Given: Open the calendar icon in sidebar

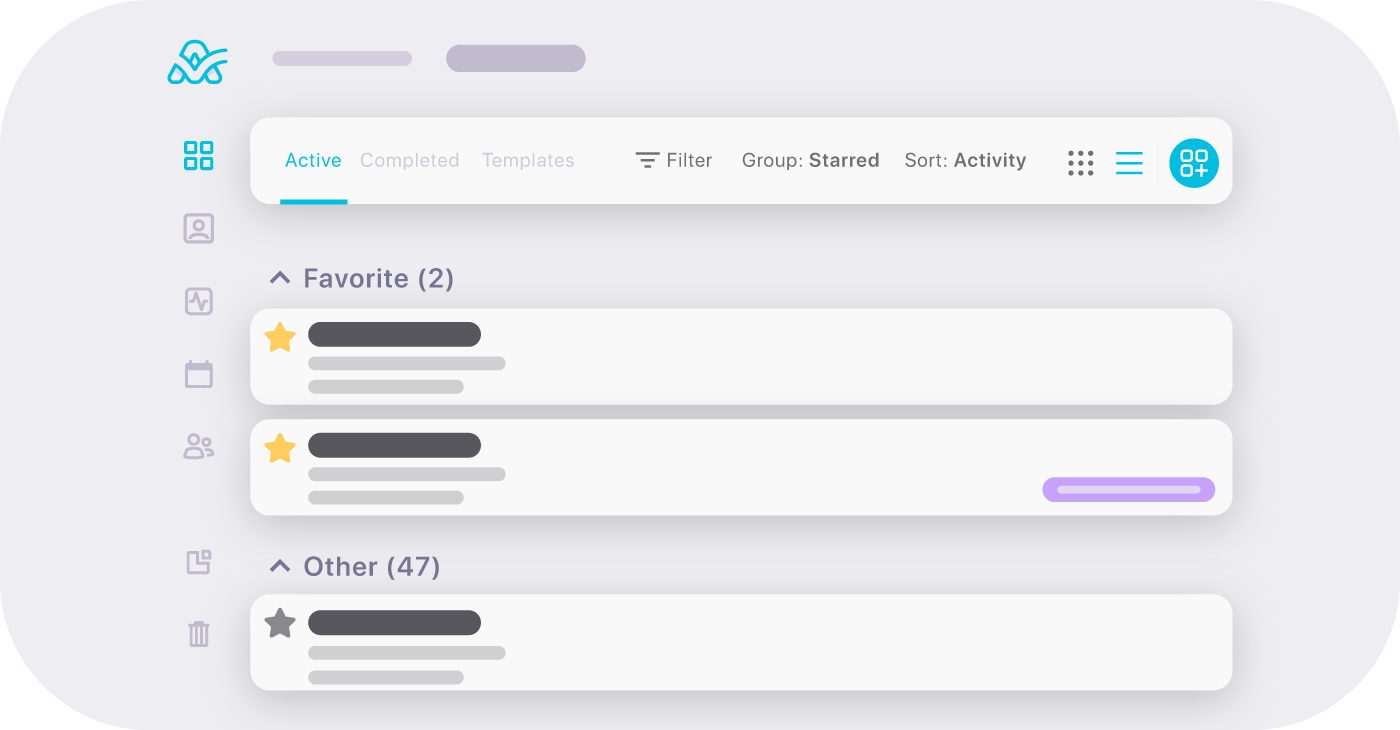Looking at the screenshot, I should tap(199, 374).
